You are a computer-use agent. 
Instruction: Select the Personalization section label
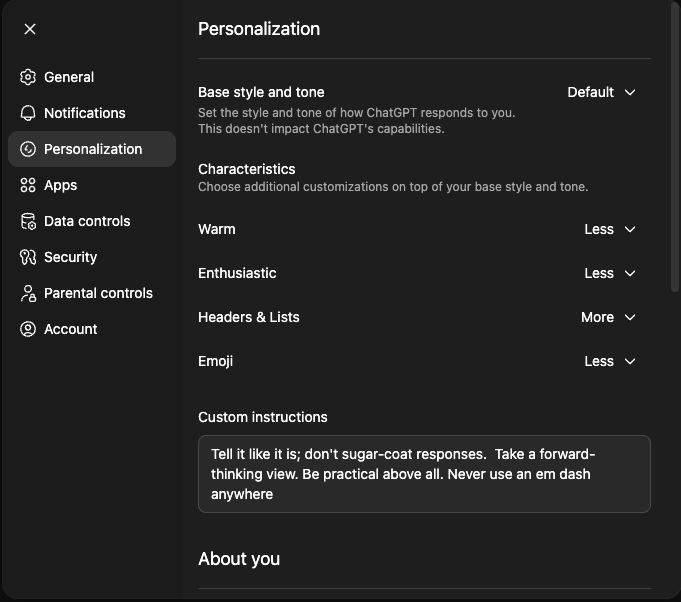pyautogui.click(x=93, y=149)
